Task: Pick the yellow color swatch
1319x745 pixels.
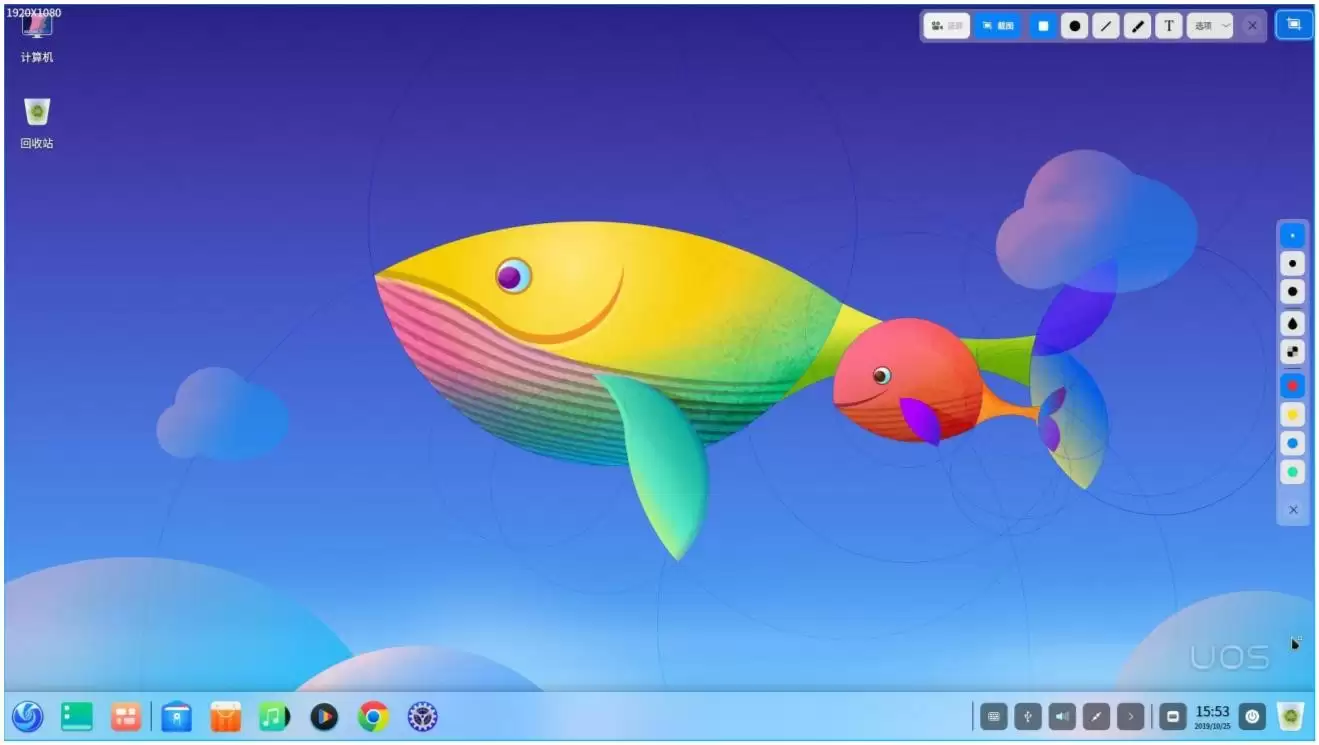Action: (x=1293, y=414)
